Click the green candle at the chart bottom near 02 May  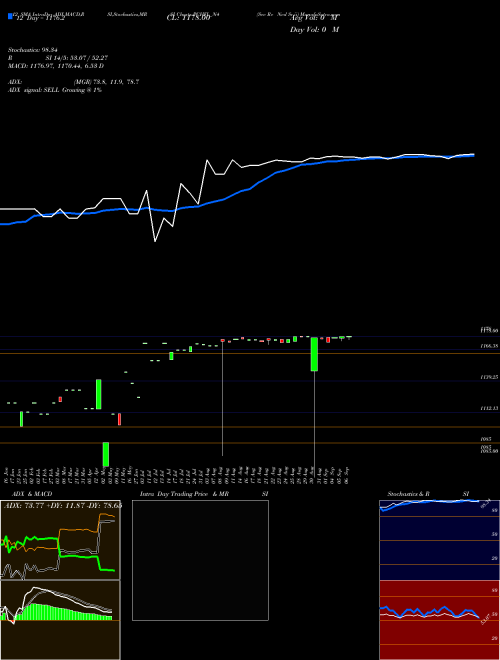click(106, 454)
